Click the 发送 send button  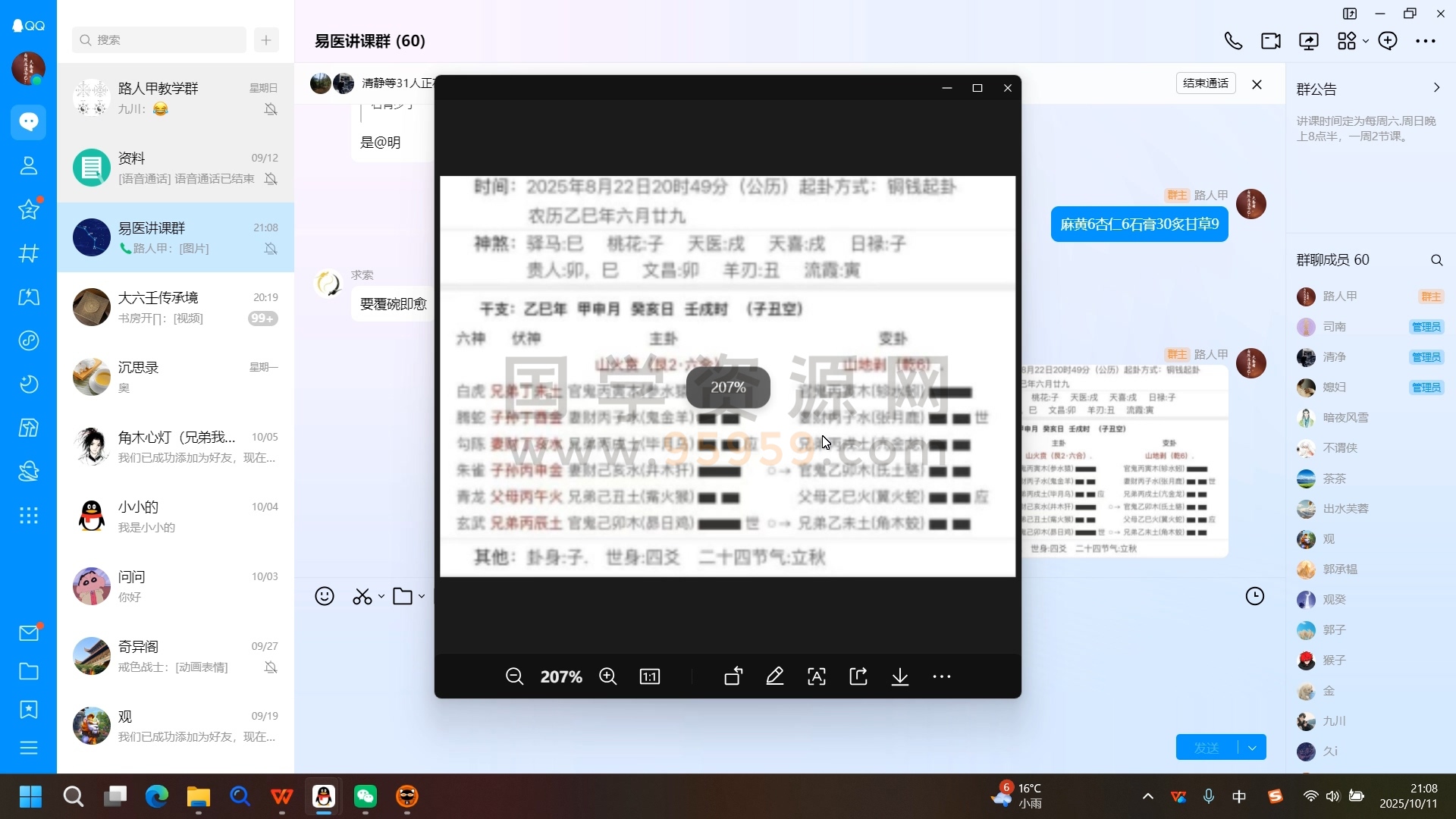(1207, 748)
